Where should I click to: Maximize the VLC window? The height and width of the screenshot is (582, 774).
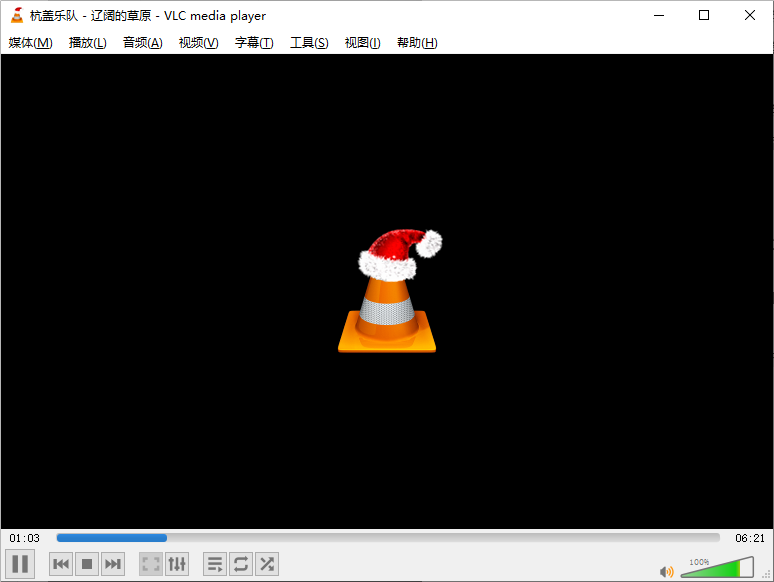click(704, 15)
